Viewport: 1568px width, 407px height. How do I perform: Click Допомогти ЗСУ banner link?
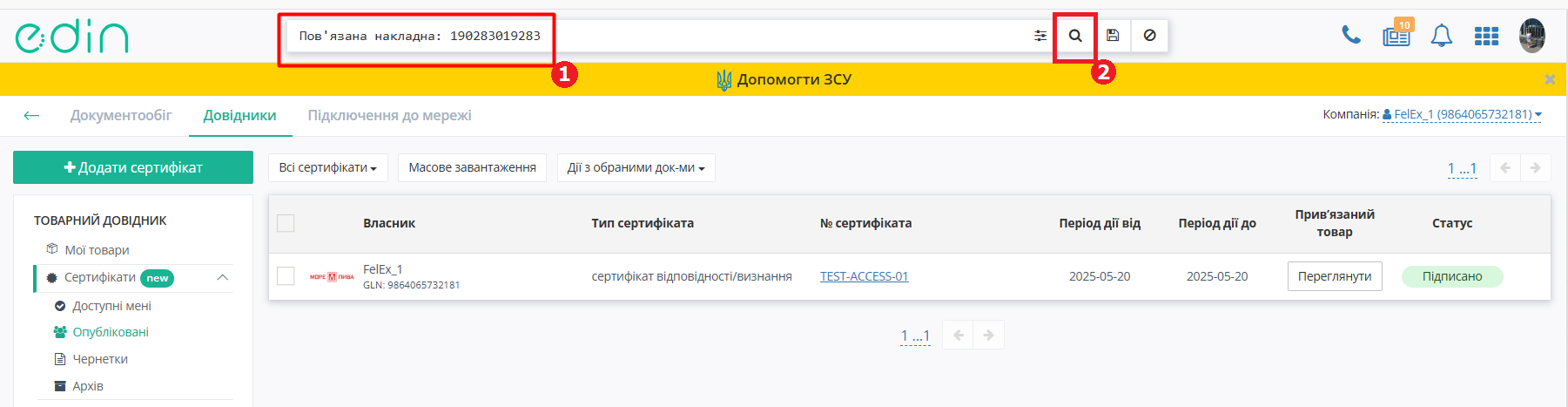(784, 79)
